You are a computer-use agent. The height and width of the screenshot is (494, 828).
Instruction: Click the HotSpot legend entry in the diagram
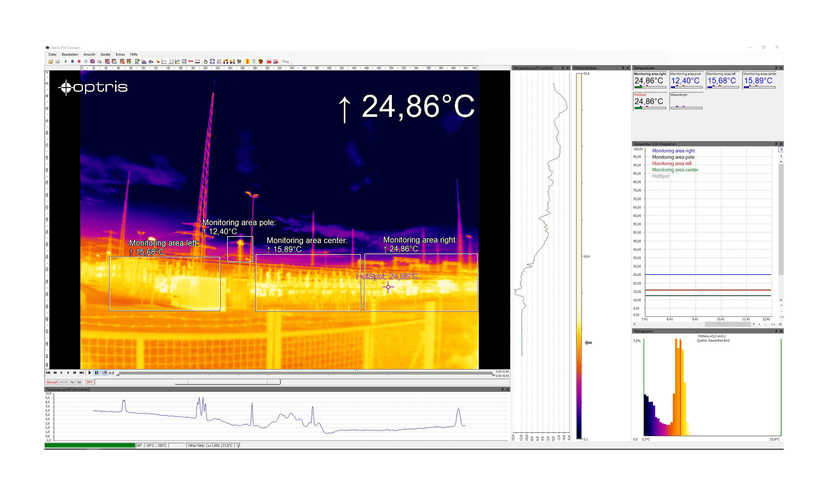(661, 176)
